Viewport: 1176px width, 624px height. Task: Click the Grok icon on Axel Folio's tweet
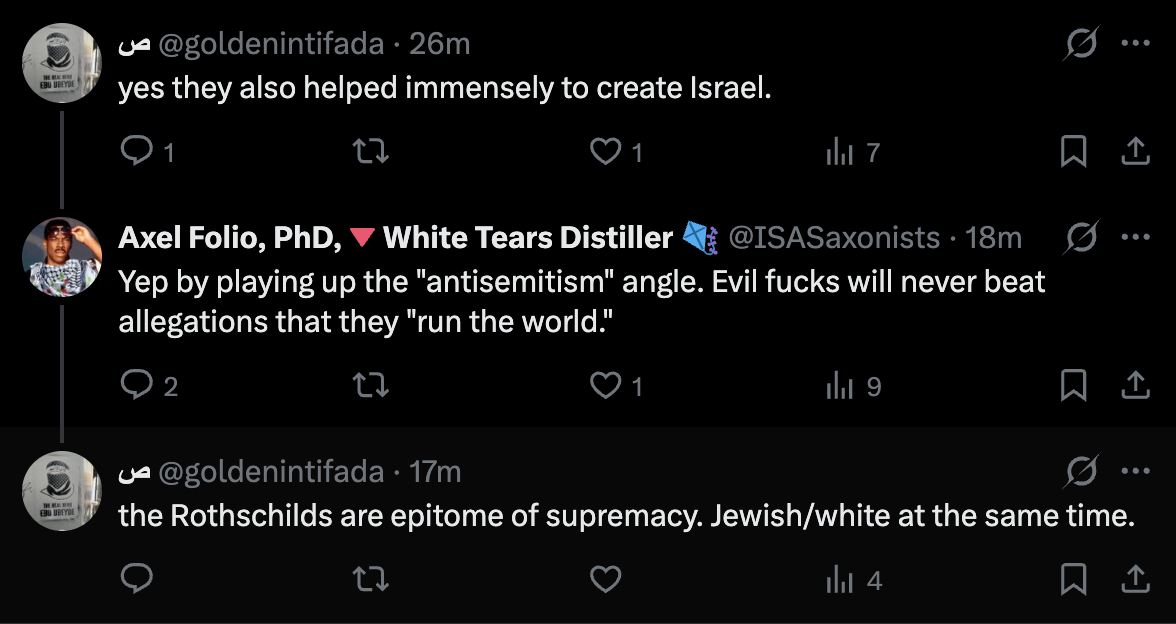(x=1082, y=237)
